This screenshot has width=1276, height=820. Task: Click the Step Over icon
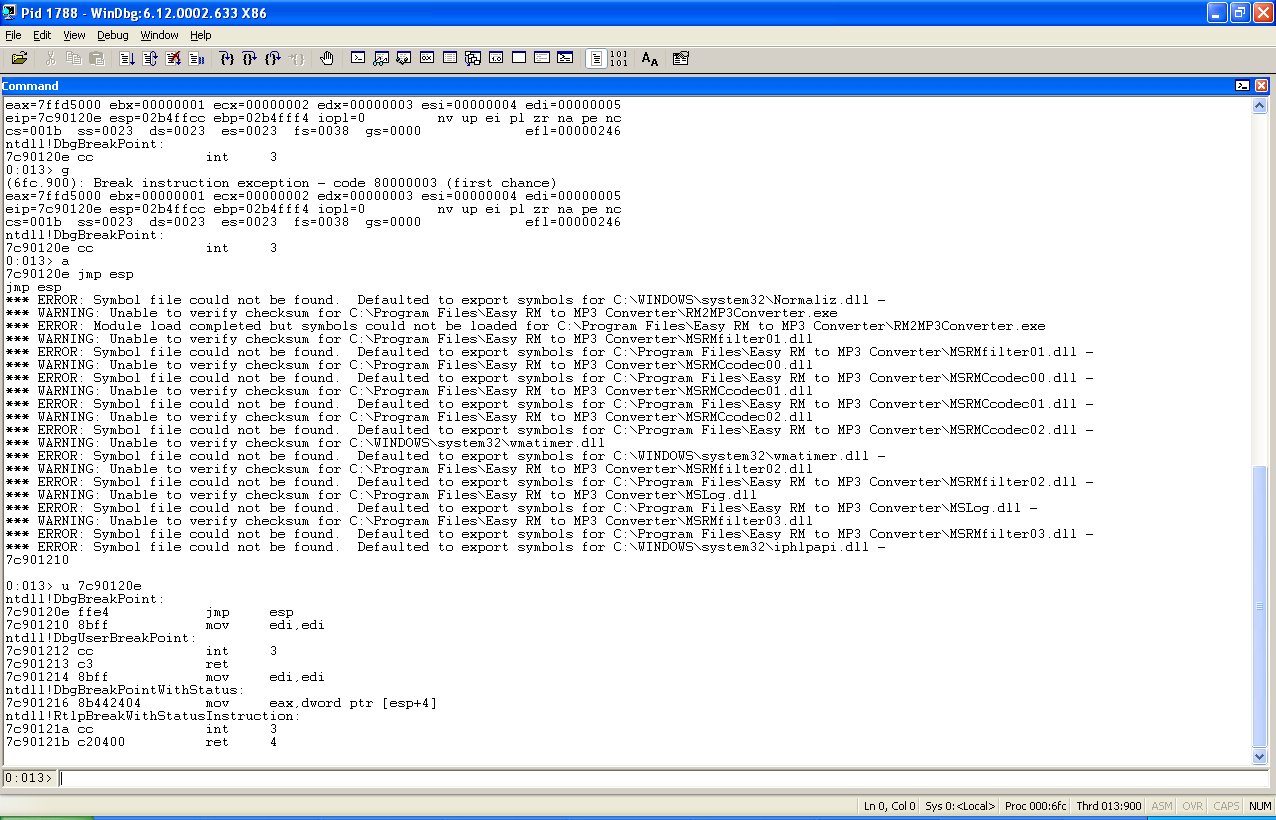pos(250,59)
